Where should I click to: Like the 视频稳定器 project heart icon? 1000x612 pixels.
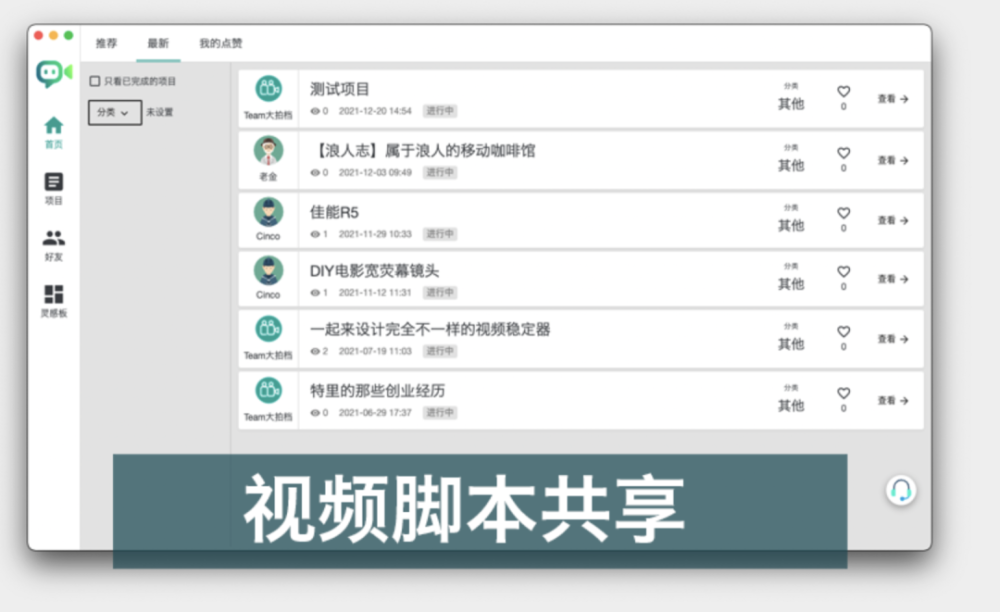pyautogui.click(x=844, y=332)
